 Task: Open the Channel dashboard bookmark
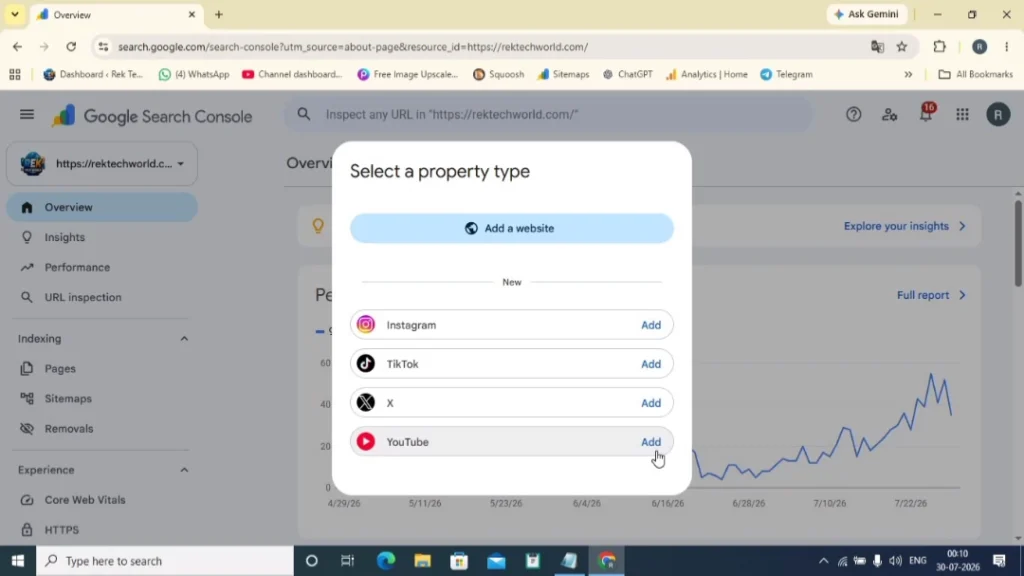(292, 74)
